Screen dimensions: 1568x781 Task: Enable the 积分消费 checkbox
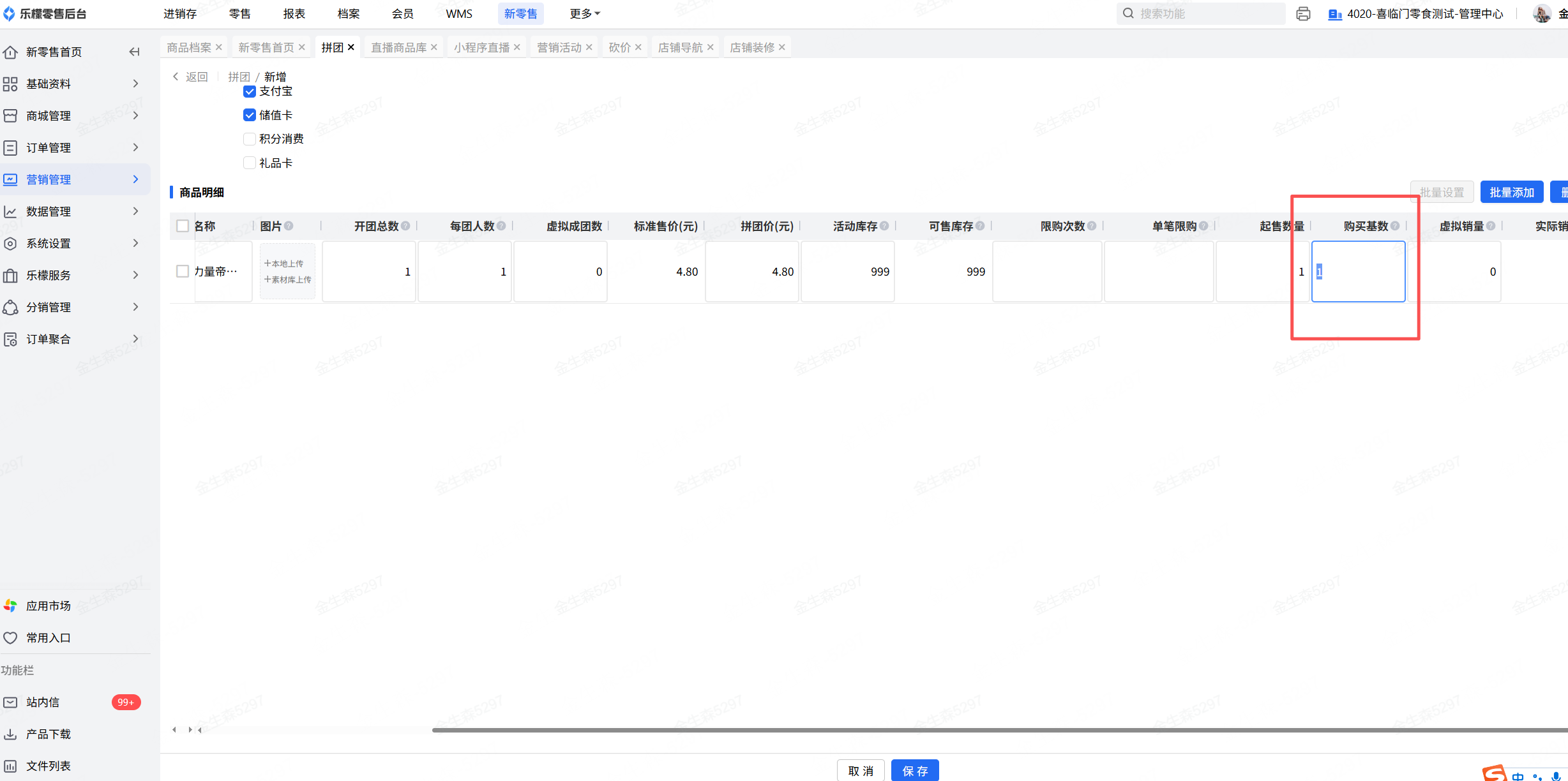pyautogui.click(x=250, y=138)
